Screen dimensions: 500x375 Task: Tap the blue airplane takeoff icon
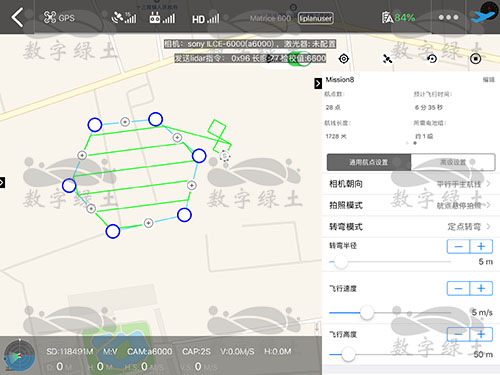(483, 16)
